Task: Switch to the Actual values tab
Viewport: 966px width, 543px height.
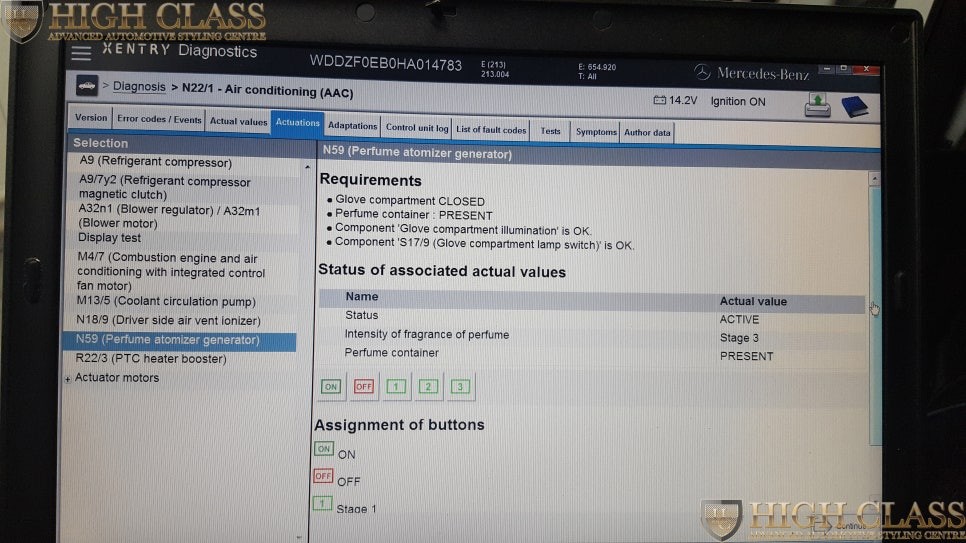Action: click(x=238, y=122)
